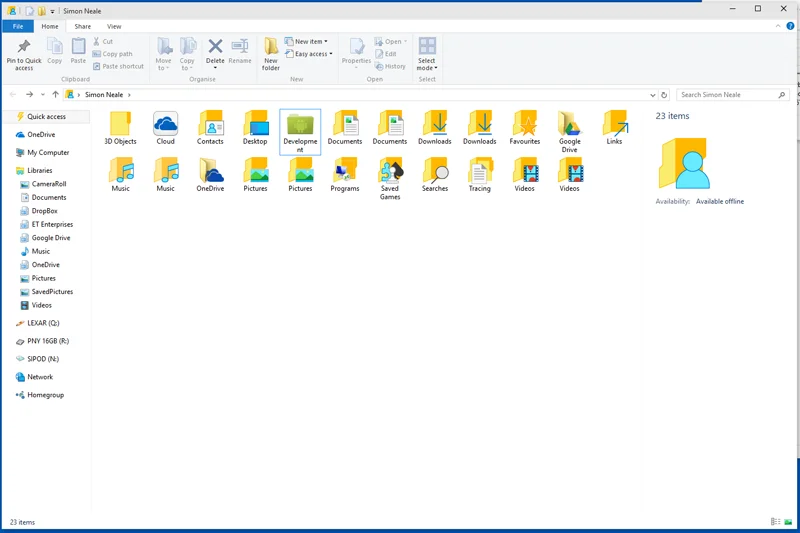800x533 pixels.
Task: Click the blue Help question mark
Action: click(790, 26)
